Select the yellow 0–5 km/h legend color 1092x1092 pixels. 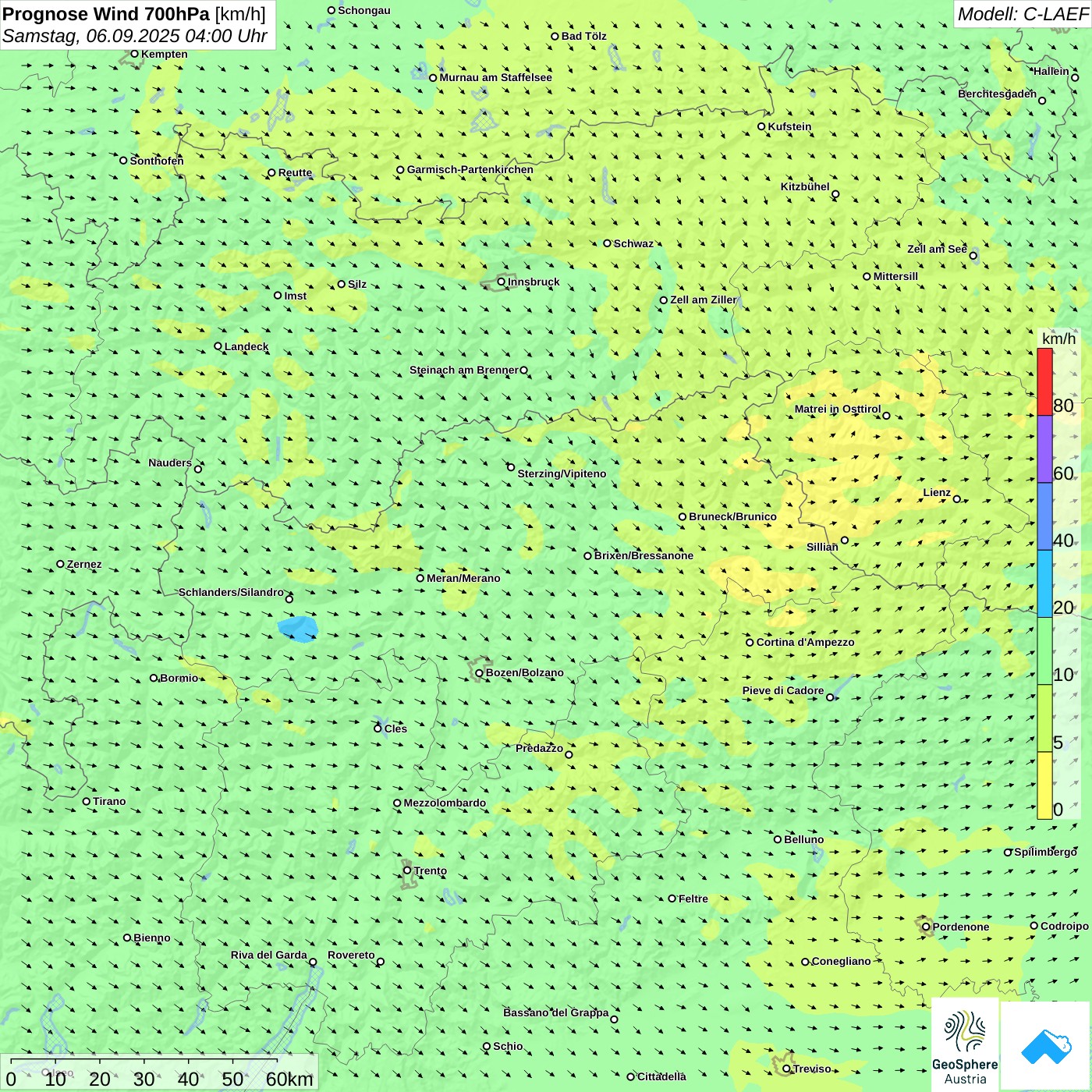tap(1044, 785)
